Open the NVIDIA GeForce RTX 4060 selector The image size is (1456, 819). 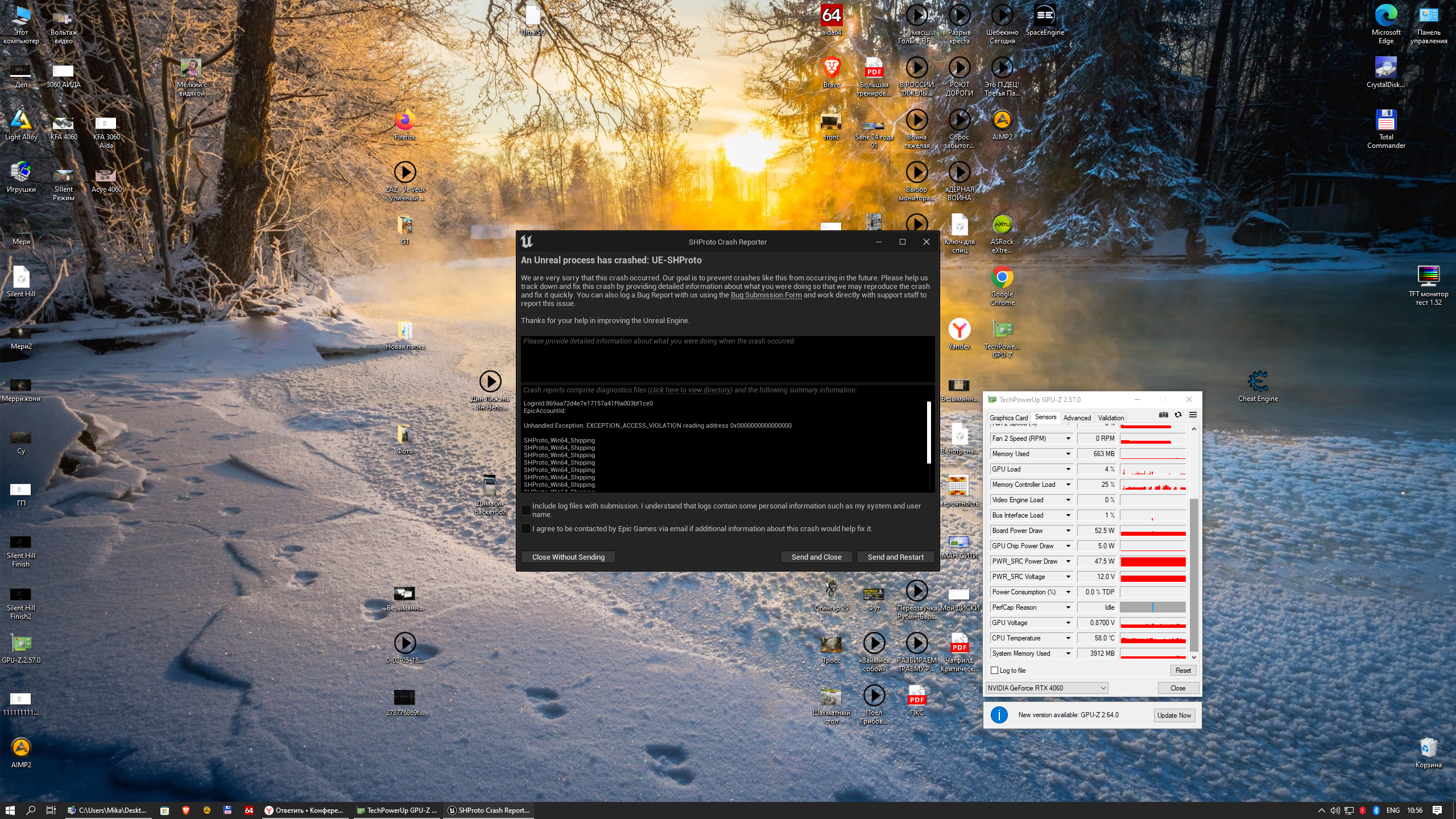click(1046, 688)
